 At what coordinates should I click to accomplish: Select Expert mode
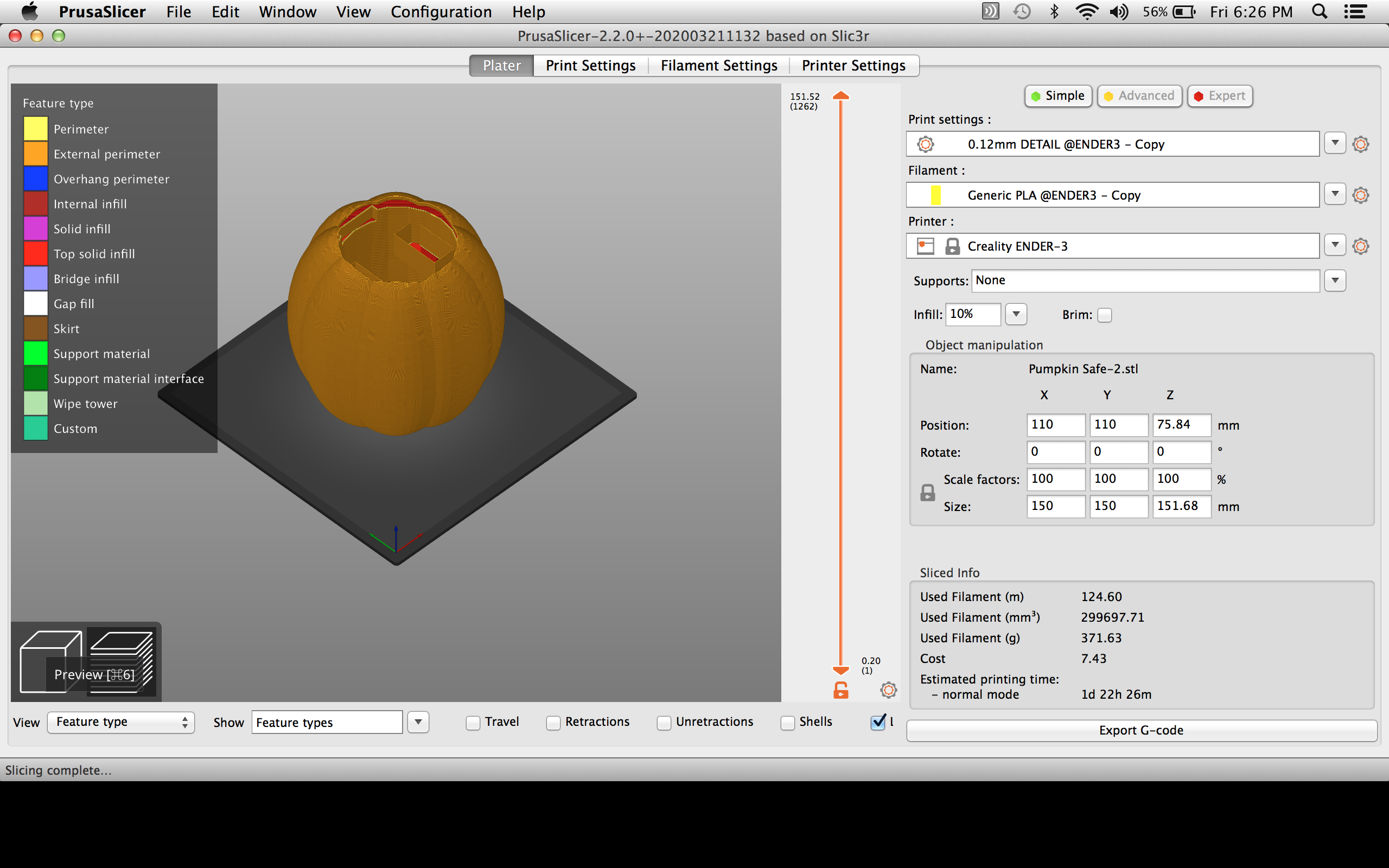click(x=1220, y=96)
